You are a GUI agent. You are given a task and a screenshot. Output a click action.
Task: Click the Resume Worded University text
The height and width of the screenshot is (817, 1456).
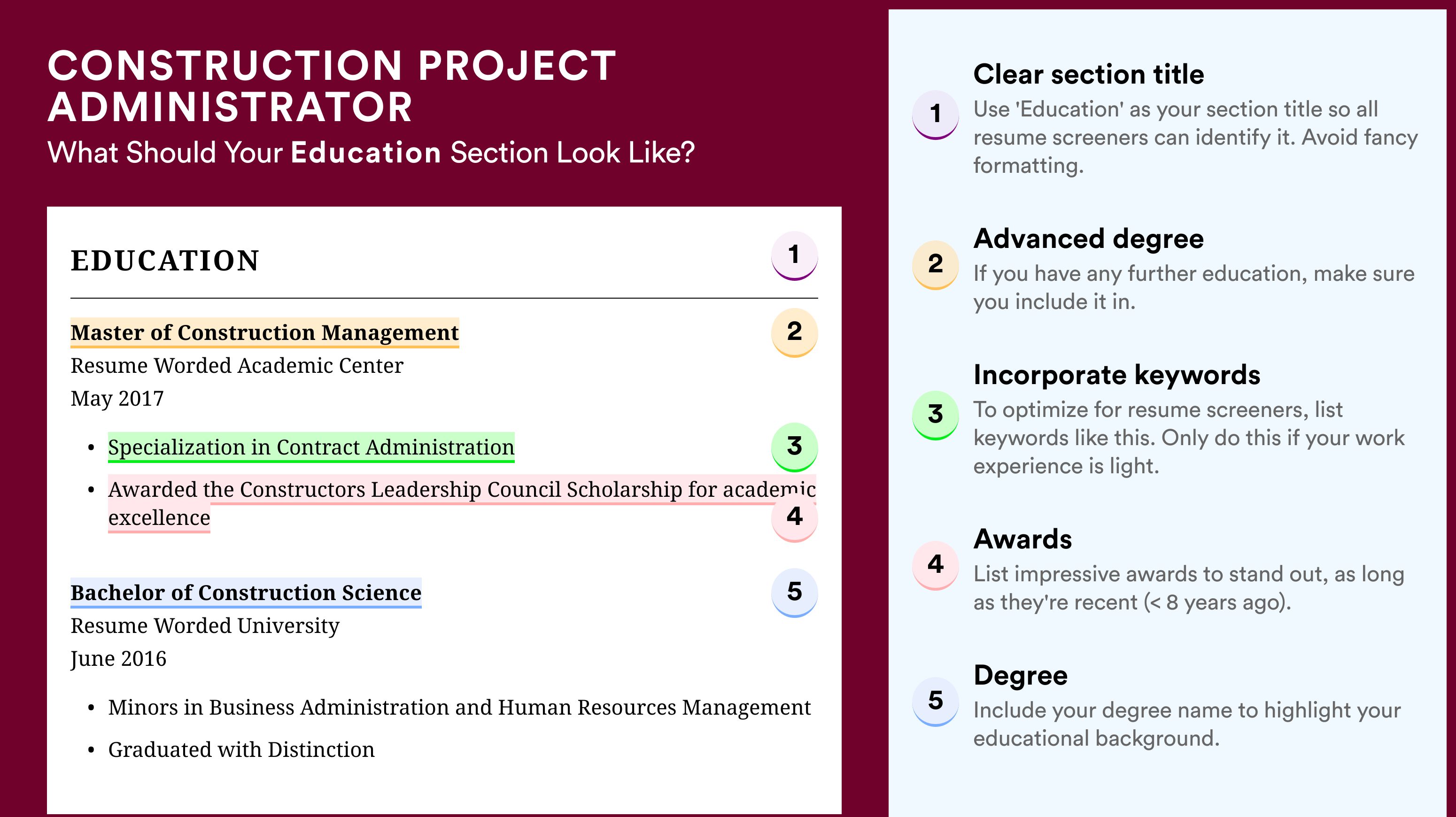pos(205,625)
